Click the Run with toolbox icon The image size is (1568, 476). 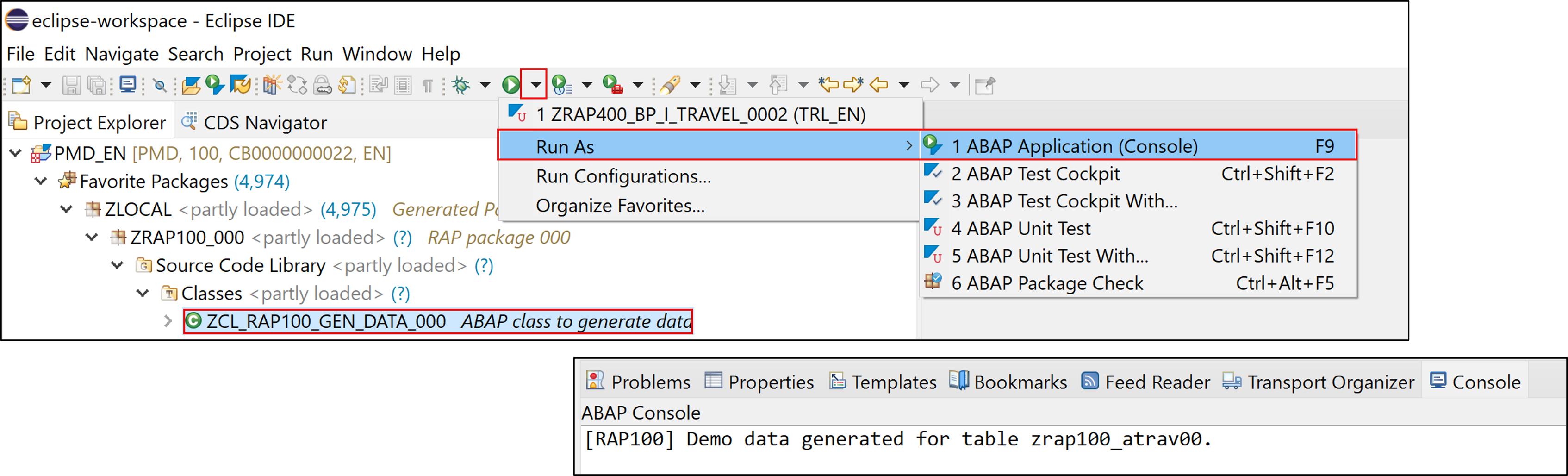pyautogui.click(x=613, y=85)
